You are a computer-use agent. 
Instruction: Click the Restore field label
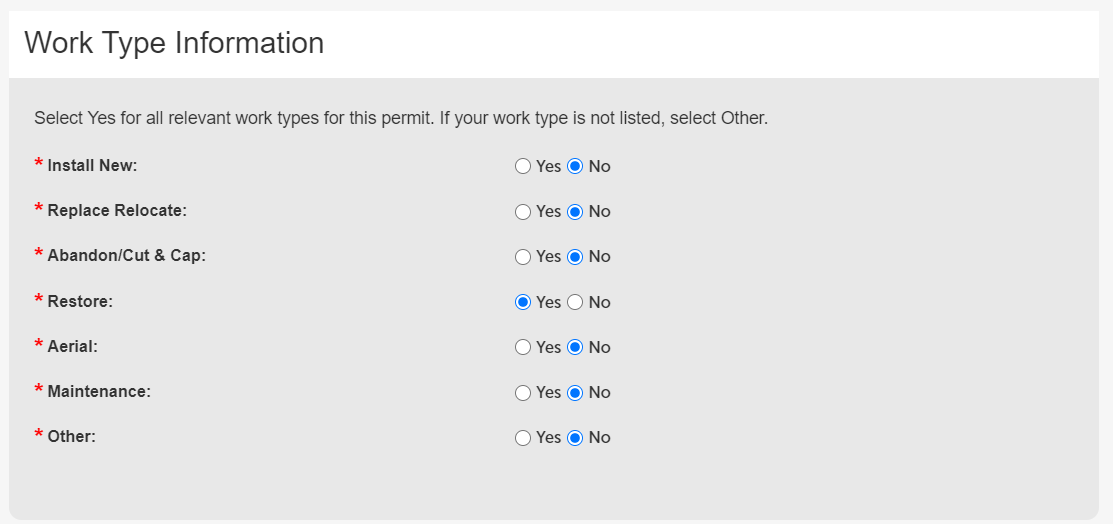click(x=80, y=302)
